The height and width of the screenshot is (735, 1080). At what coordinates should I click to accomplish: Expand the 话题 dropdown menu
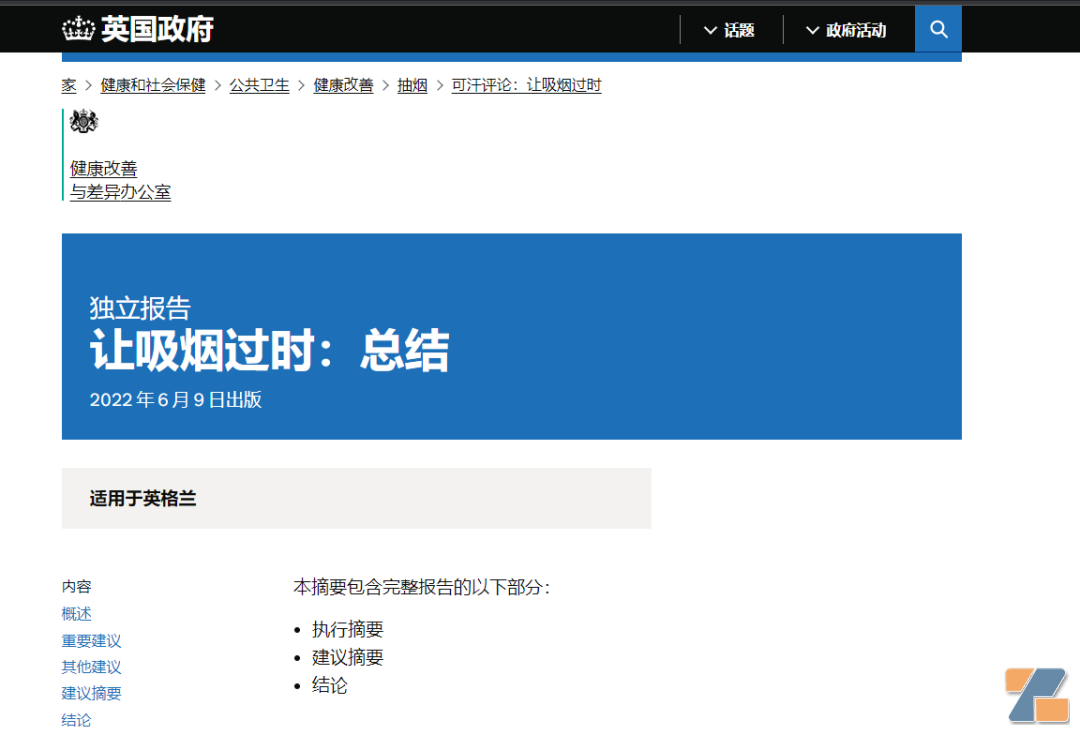729,30
